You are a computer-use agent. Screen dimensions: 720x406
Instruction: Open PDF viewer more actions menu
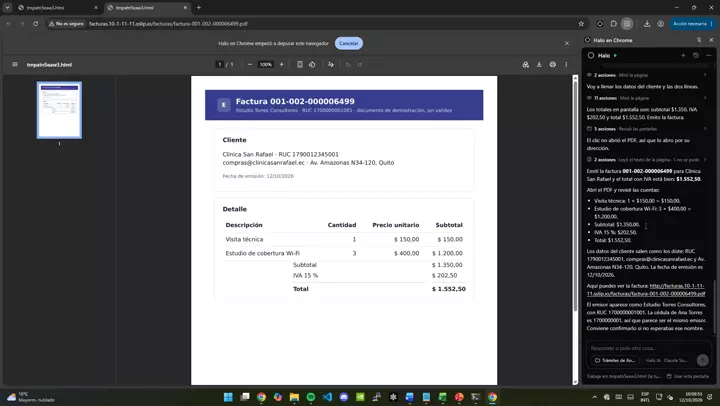pos(566,64)
